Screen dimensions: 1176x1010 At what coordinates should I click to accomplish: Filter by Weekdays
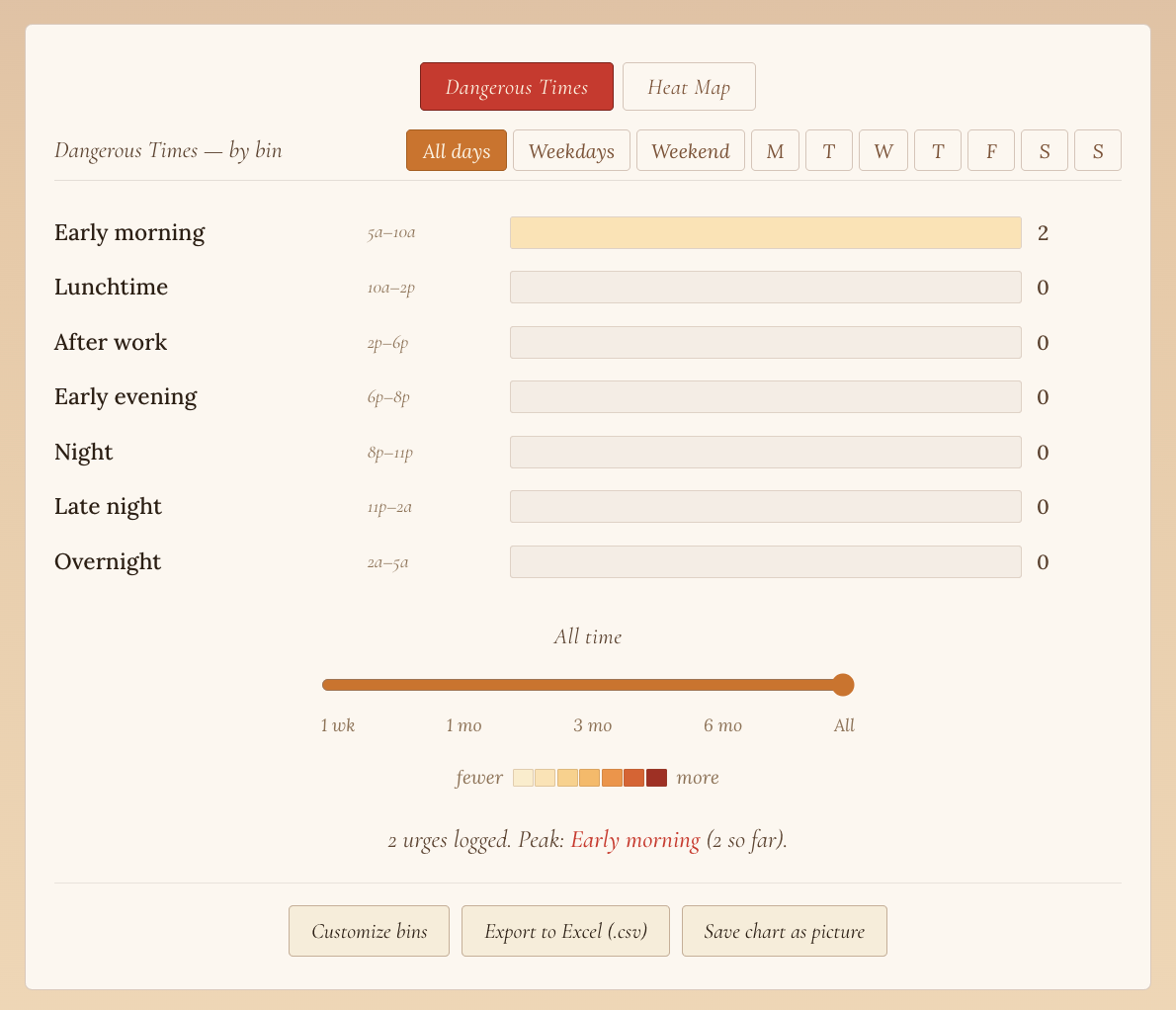tap(571, 151)
